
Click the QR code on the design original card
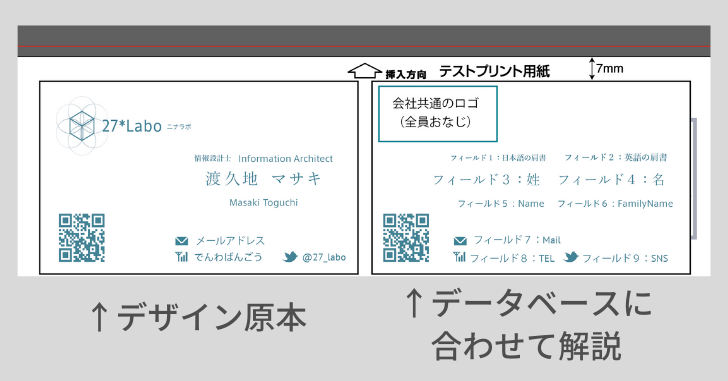click(82, 238)
